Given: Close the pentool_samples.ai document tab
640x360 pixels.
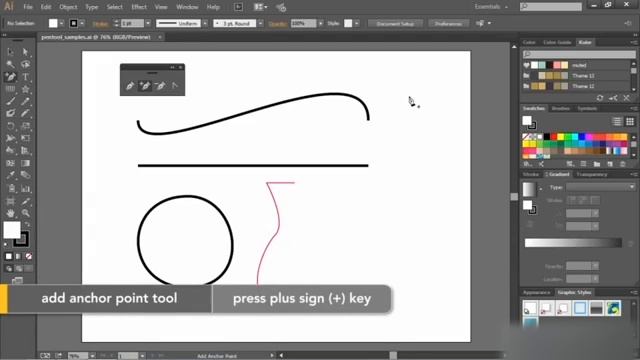Looking at the screenshot, I should pyautogui.click(x=160, y=37).
